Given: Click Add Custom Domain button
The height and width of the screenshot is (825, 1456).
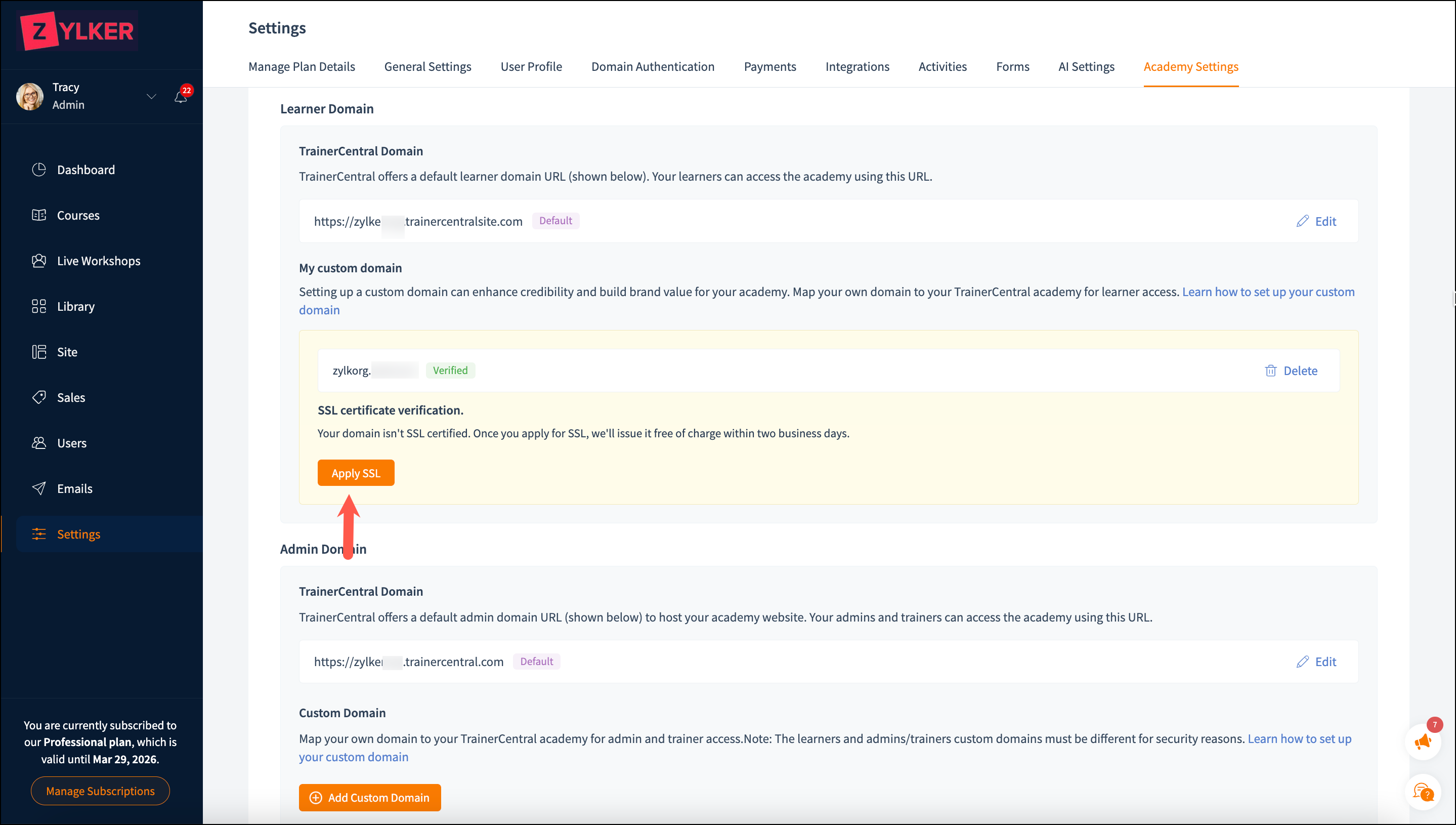Looking at the screenshot, I should (x=370, y=797).
